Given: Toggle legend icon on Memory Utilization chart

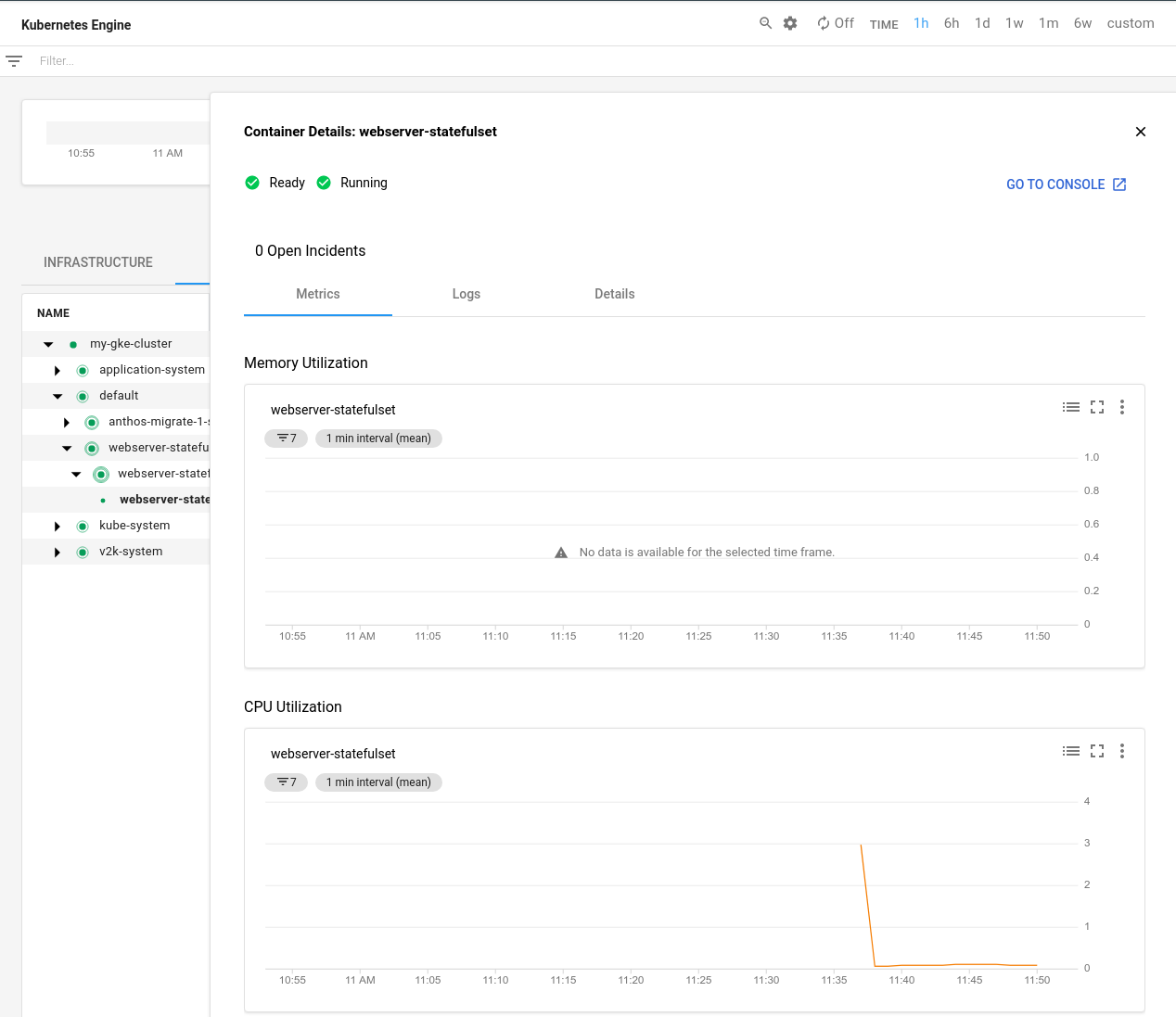Looking at the screenshot, I should (x=1071, y=407).
